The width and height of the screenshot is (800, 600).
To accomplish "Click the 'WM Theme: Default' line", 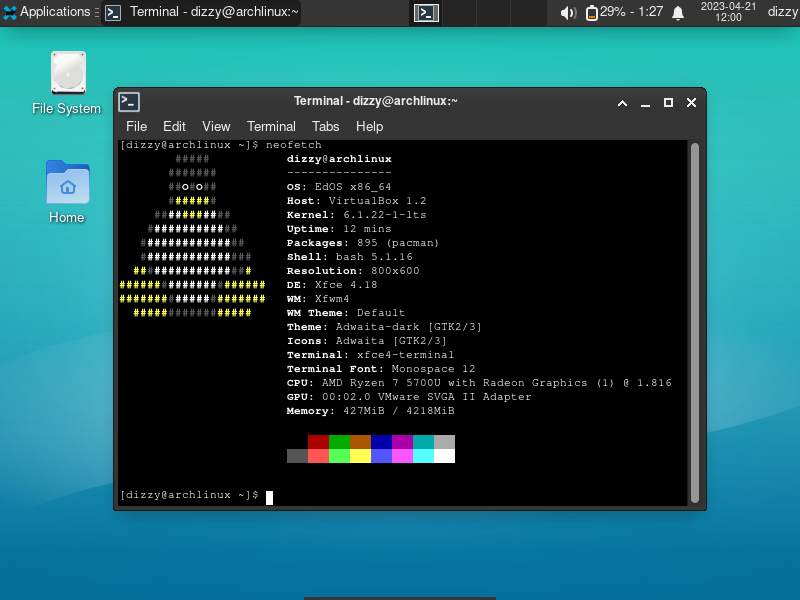I will tap(345, 313).
